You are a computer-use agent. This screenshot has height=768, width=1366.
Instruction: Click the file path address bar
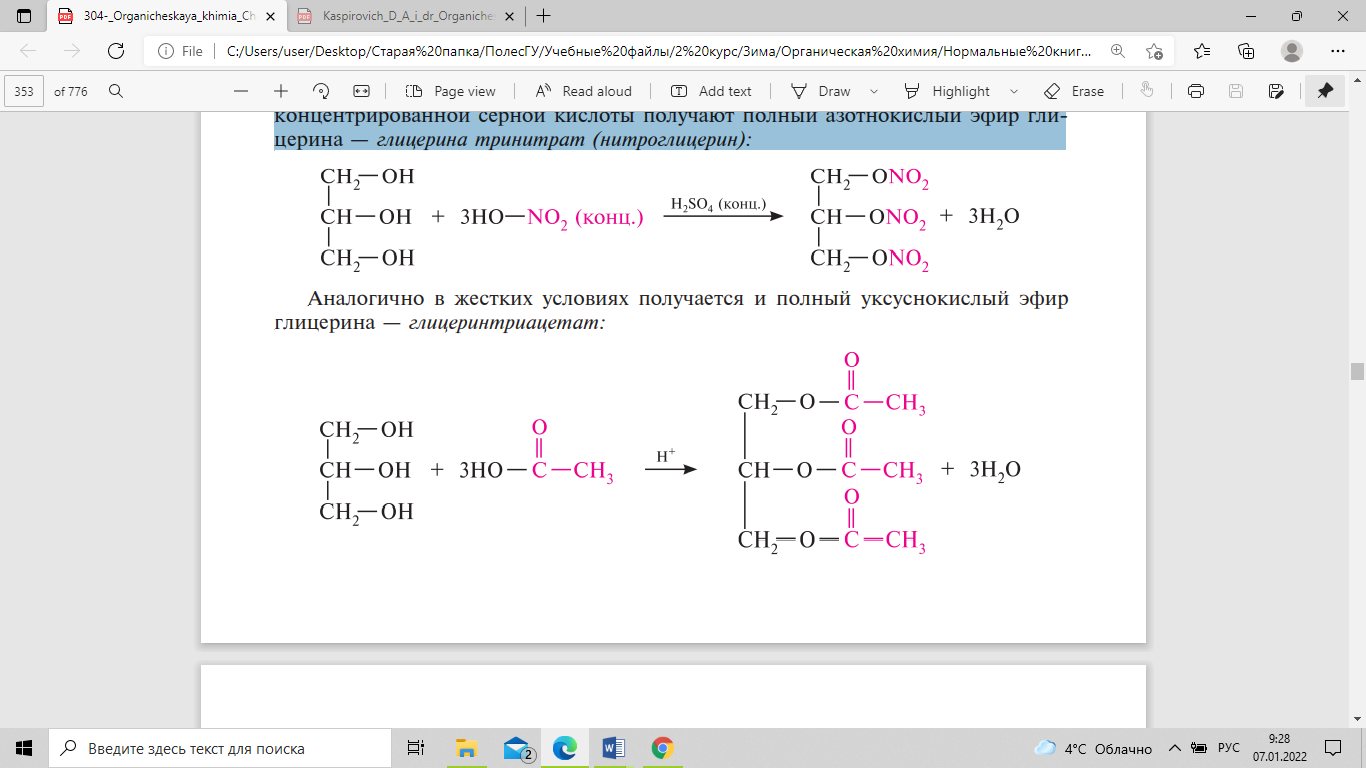660,51
